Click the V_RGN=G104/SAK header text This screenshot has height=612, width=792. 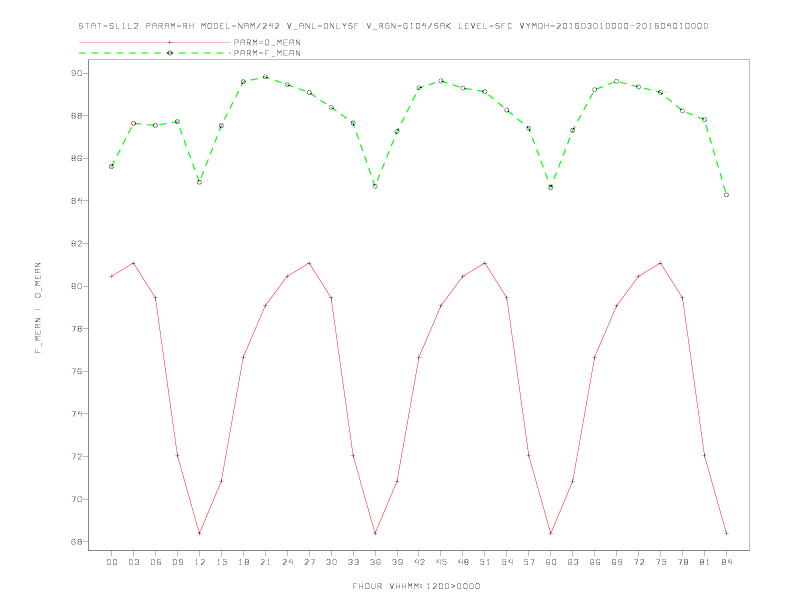[x=409, y=26]
